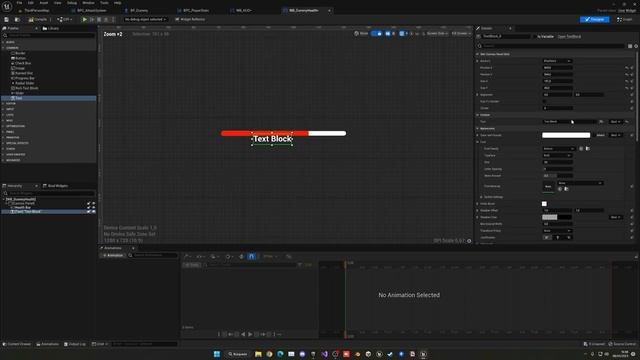Click the green Play button in toolbar
Viewport: 640px width, 360px height.
84,19
